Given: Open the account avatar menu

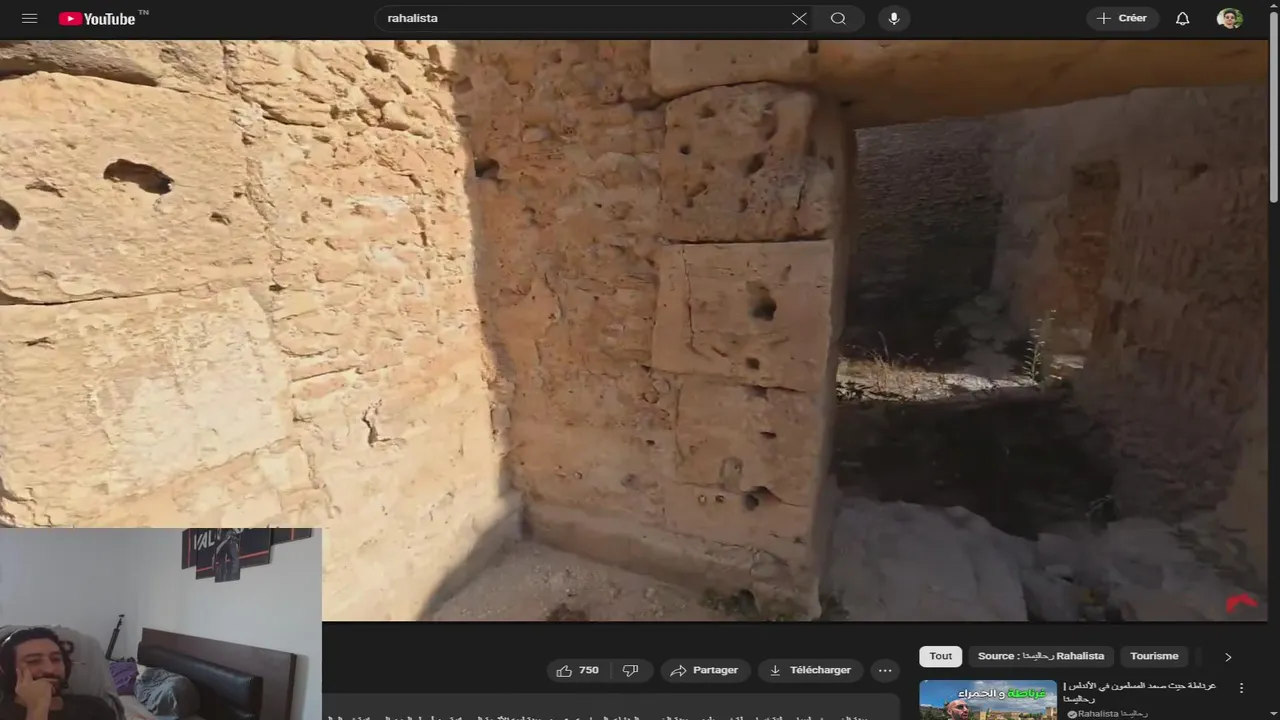Looking at the screenshot, I should [x=1229, y=18].
